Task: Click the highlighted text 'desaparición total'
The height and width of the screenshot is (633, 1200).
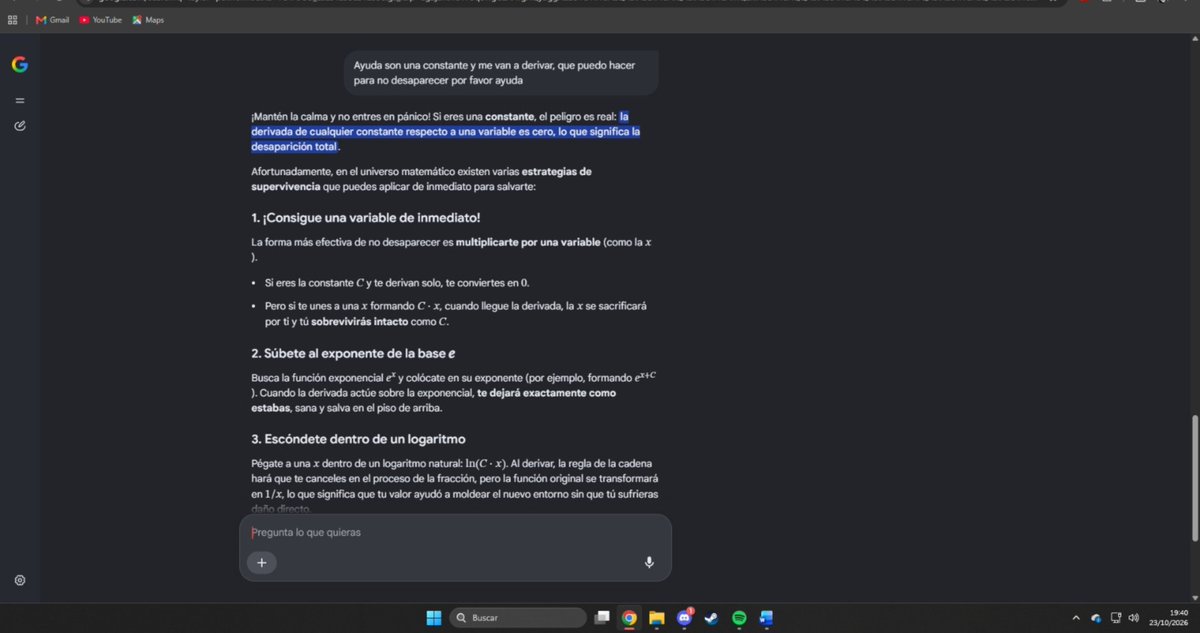Action: tap(295, 147)
